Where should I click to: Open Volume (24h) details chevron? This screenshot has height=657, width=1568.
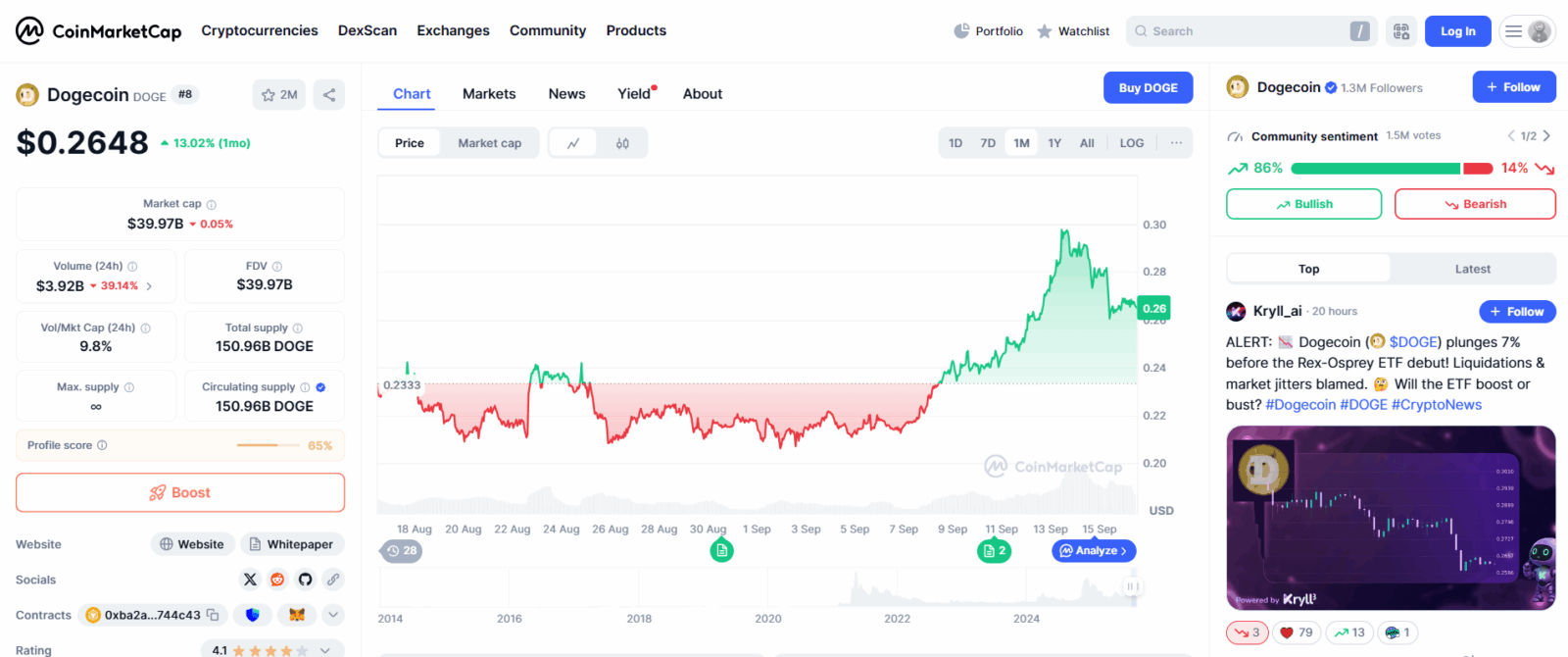149,286
